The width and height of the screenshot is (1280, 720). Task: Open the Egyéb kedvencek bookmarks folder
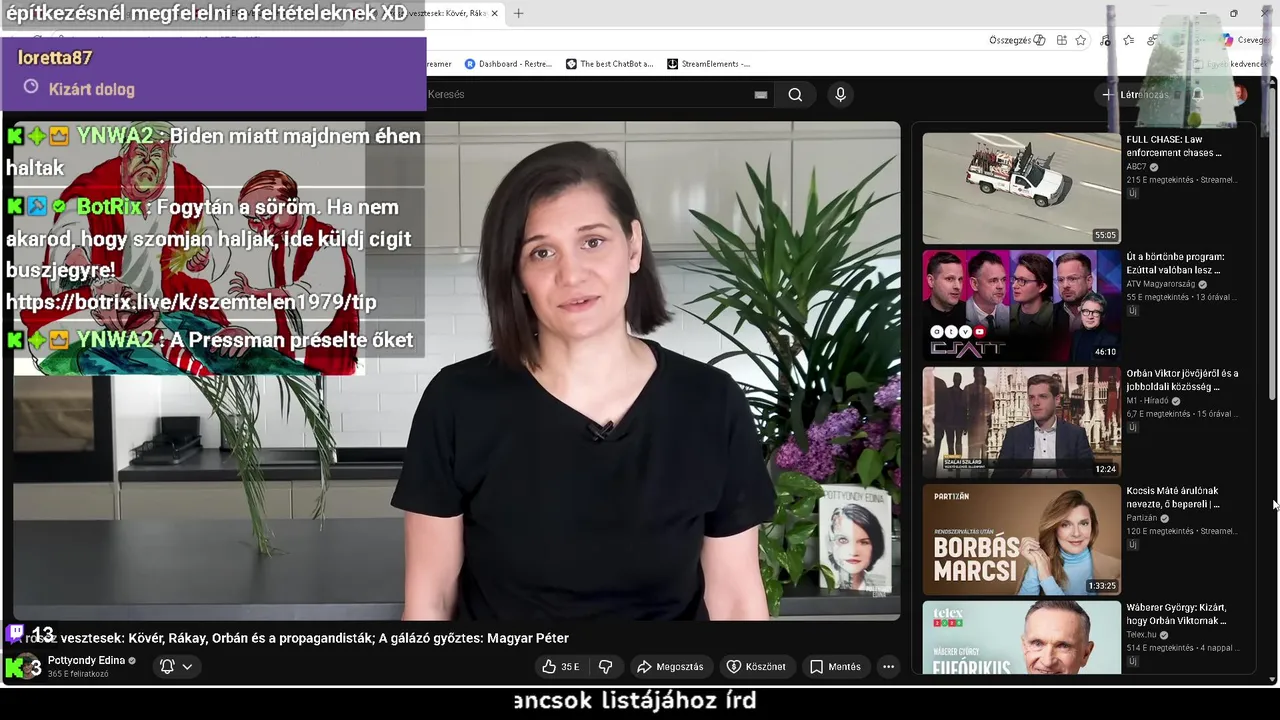coord(1230,63)
